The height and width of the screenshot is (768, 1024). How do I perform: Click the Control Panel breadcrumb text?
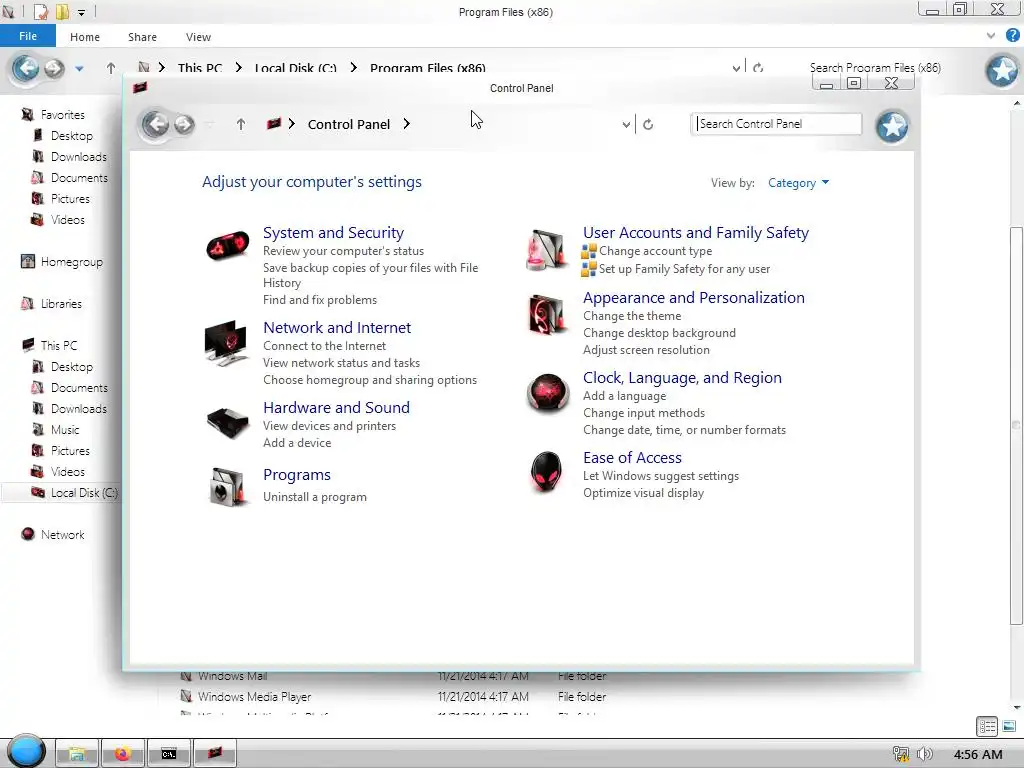349,124
